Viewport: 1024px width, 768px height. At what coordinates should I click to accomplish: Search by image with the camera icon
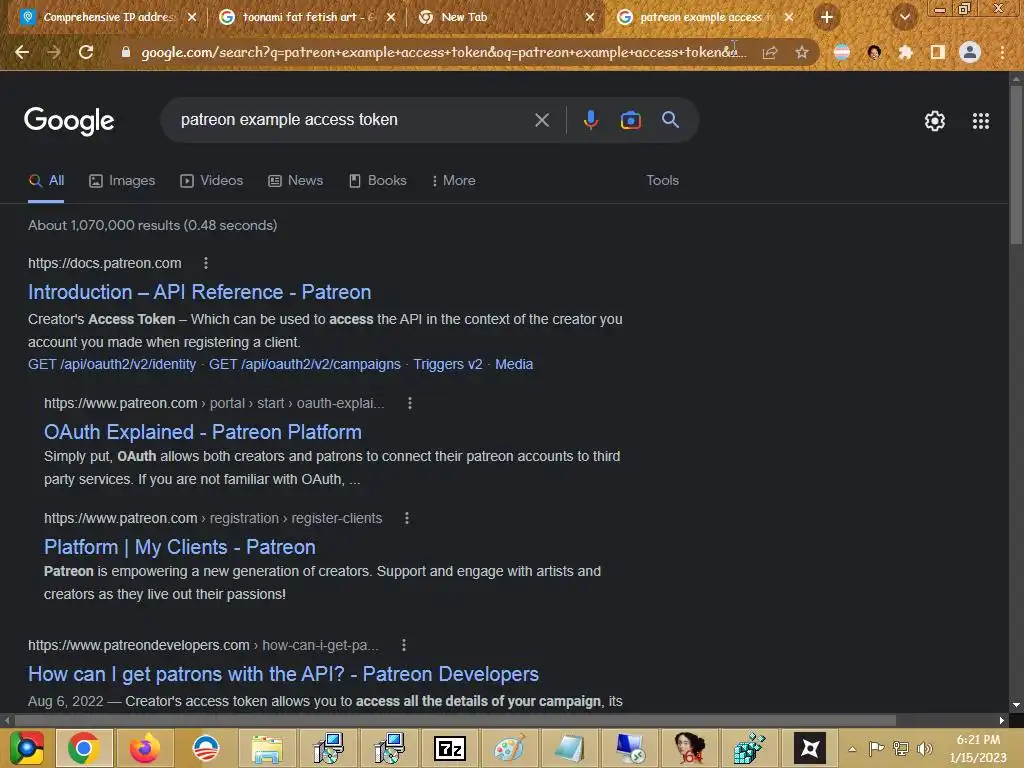630,120
